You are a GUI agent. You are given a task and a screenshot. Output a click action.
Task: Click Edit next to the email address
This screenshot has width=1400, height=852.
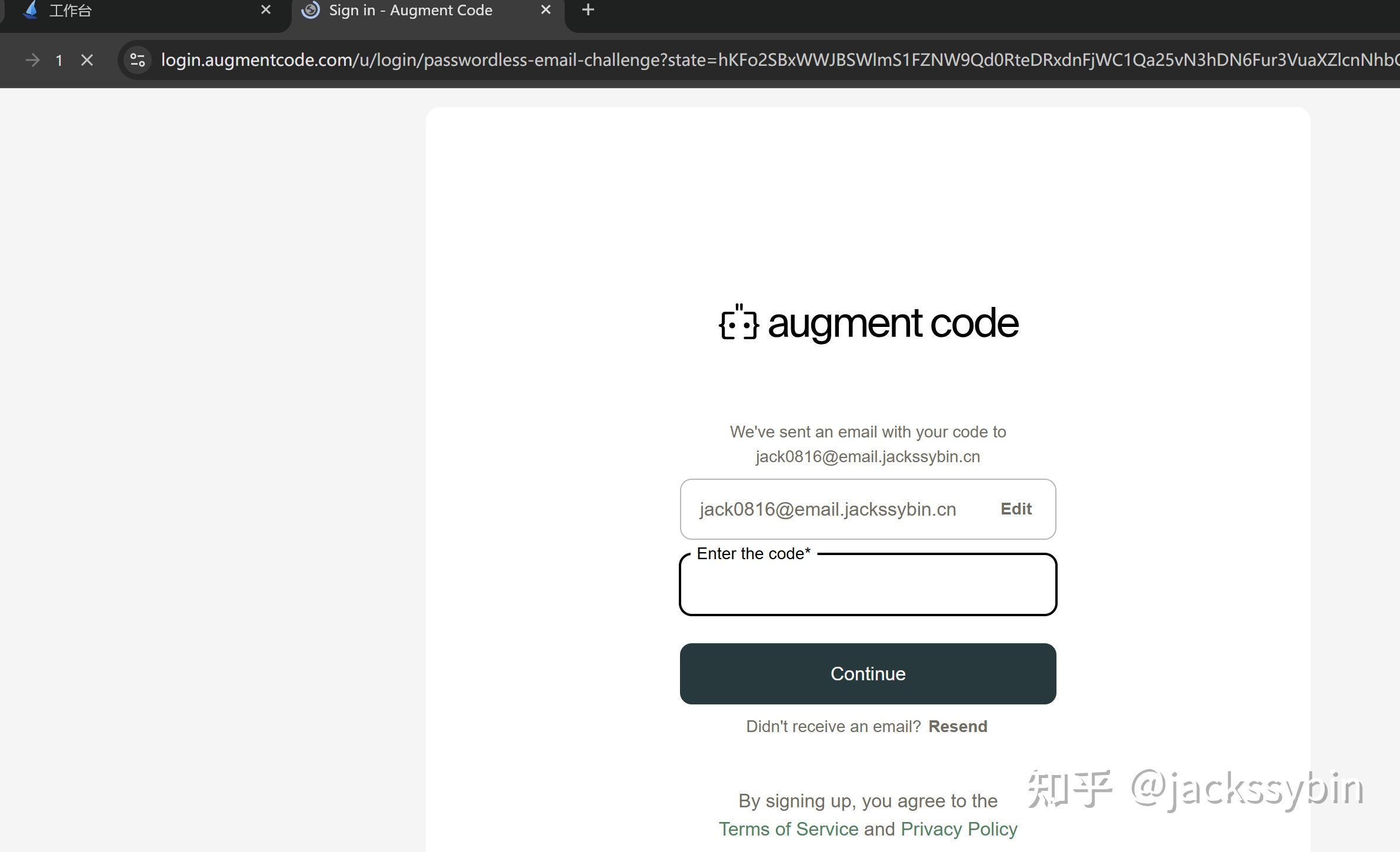click(1016, 509)
